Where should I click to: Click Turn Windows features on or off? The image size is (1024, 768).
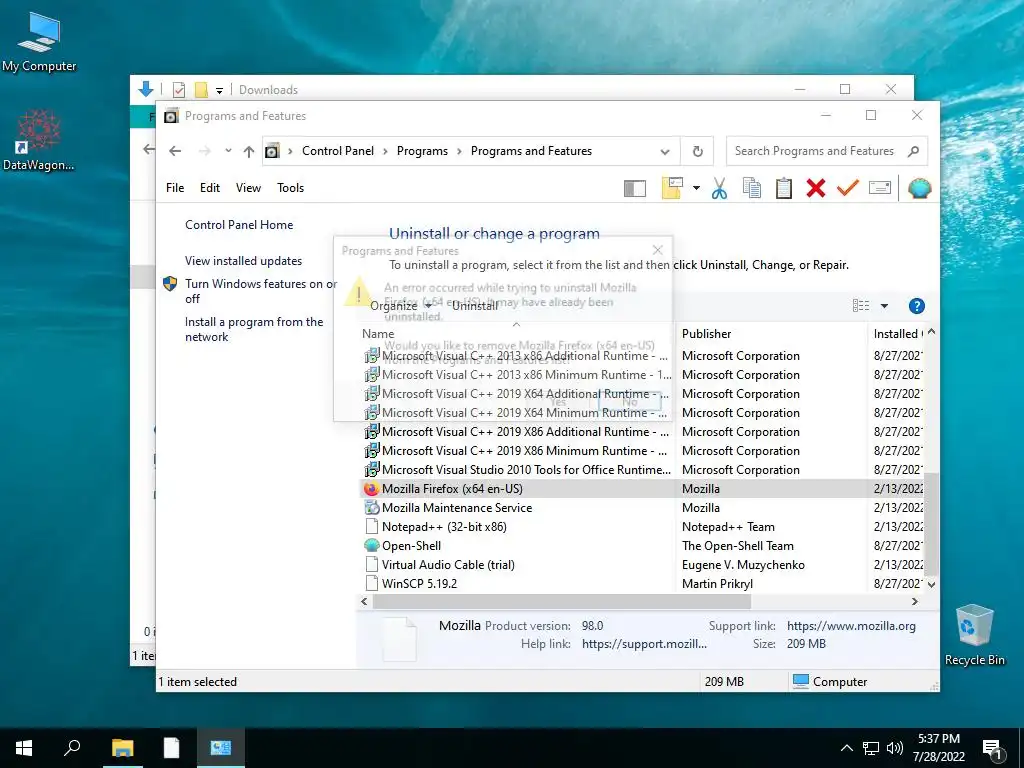(x=261, y=291)
